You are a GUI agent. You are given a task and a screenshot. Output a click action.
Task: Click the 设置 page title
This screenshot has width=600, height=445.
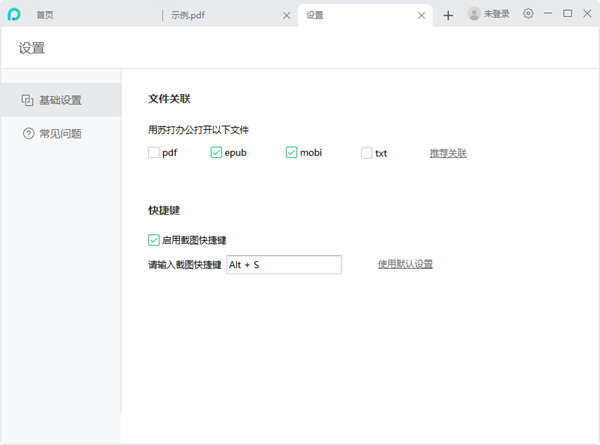click(x=32, y=48)
